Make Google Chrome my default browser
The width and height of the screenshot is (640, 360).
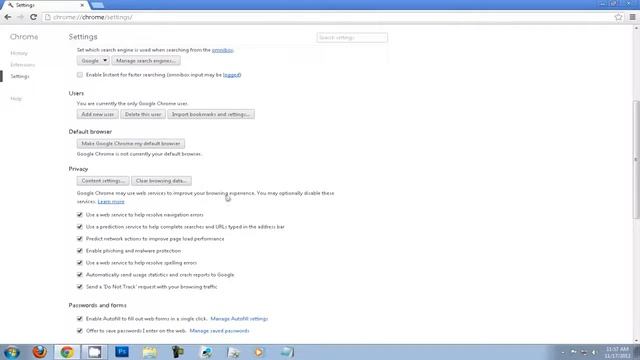(131, 144)
